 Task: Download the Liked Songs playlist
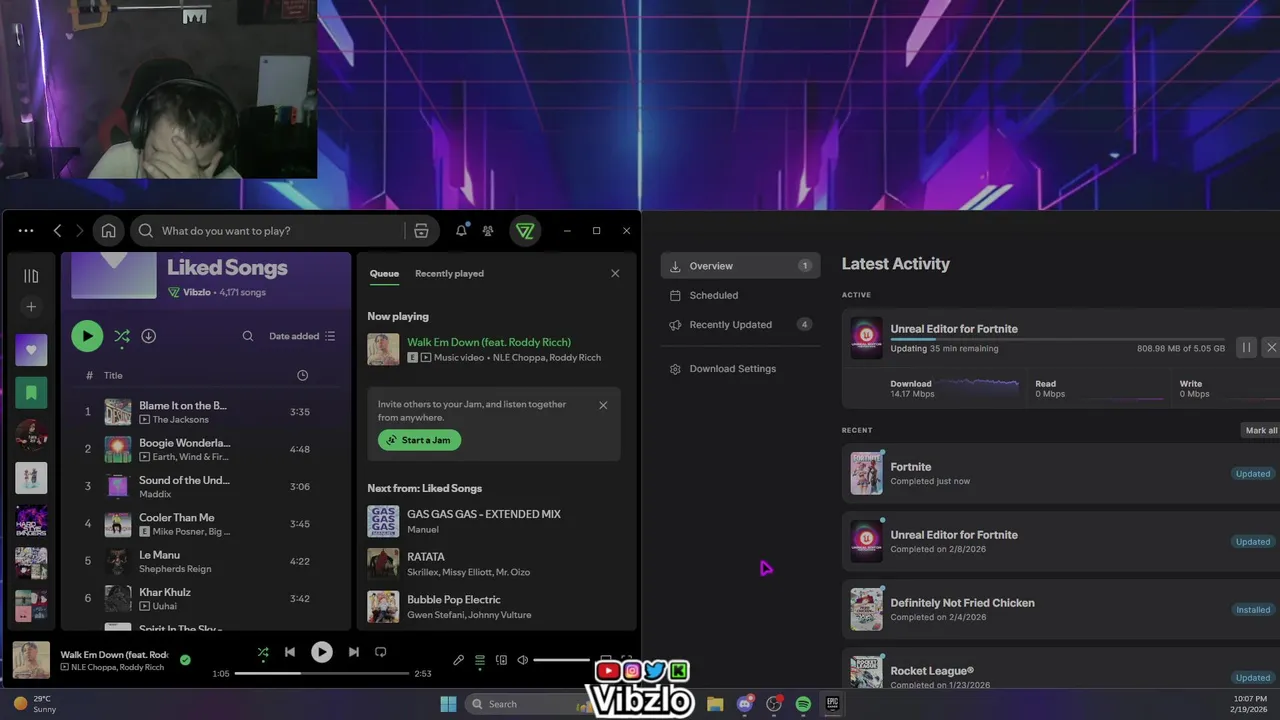pyautogui.click(x=148, y=336)
